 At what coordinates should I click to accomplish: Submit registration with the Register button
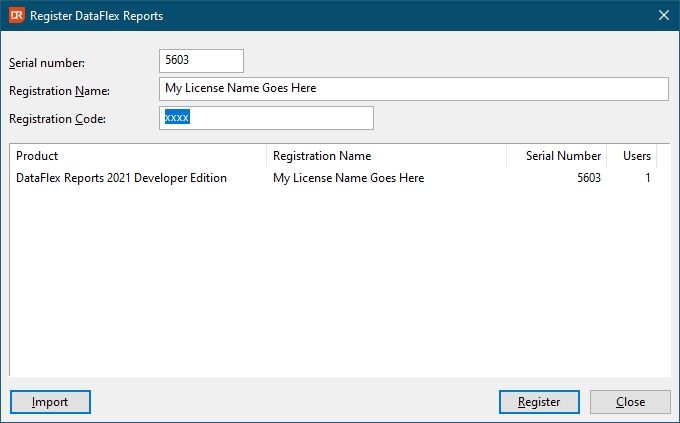point(539,402)
